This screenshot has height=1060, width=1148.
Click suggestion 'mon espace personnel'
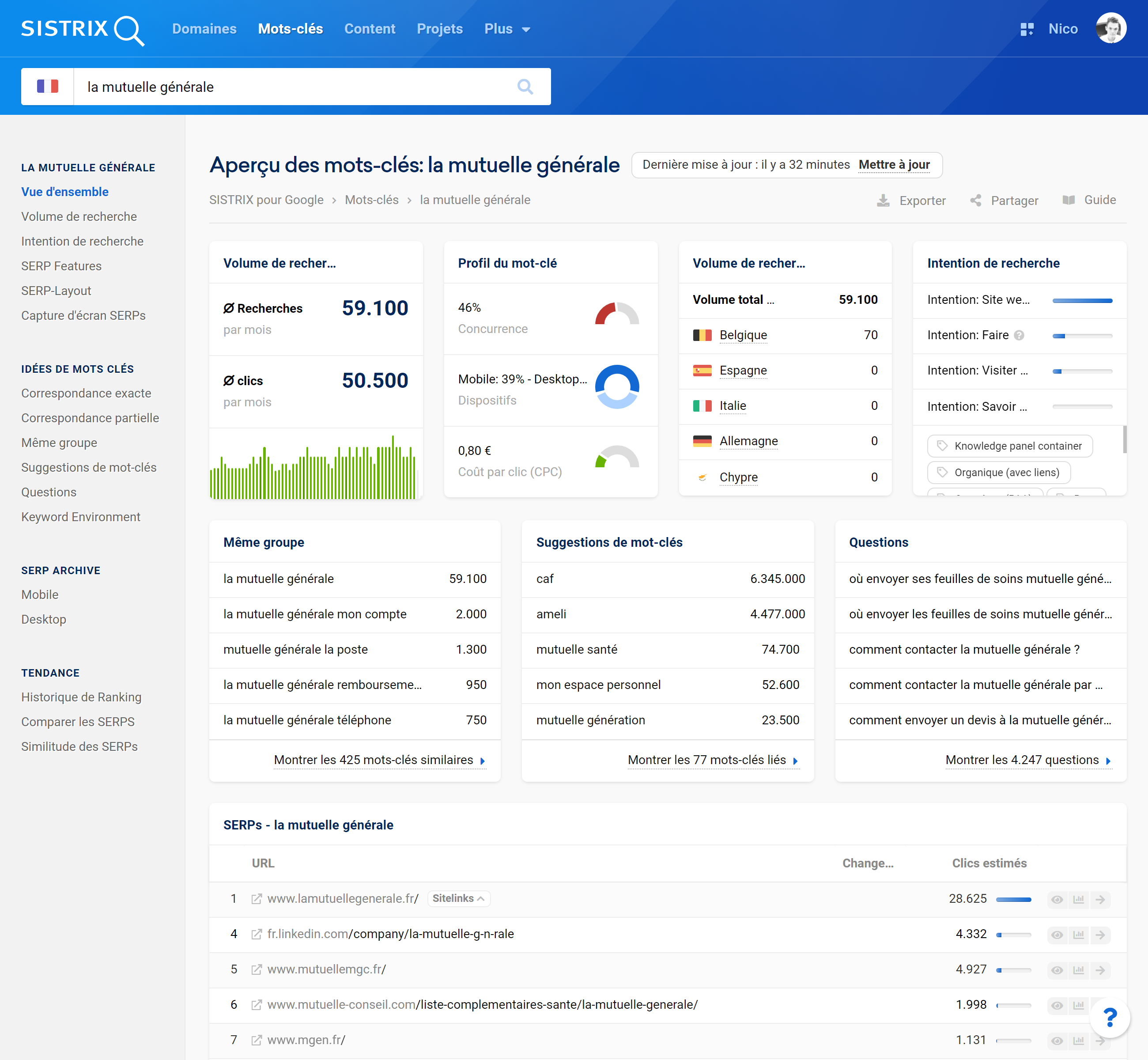(598, 685)
